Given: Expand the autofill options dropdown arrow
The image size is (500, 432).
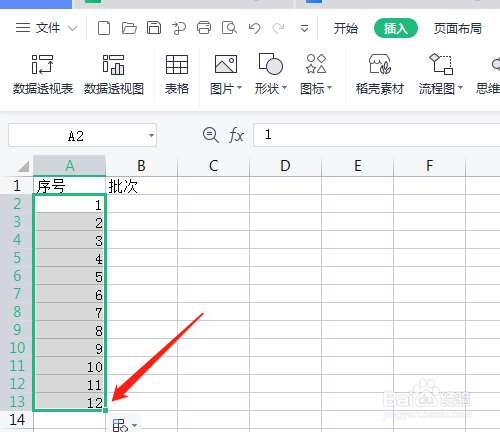Looking at the screenshot, I should tap(134, 425).
